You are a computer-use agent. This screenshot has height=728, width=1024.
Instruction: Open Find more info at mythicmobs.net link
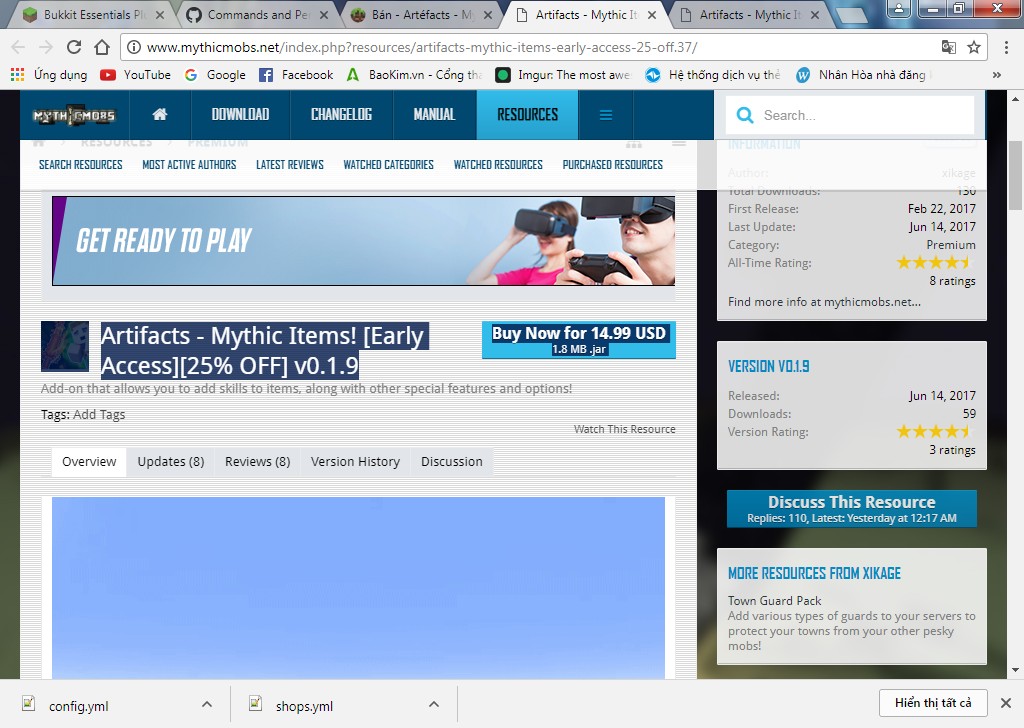click(x=824, y=302)
